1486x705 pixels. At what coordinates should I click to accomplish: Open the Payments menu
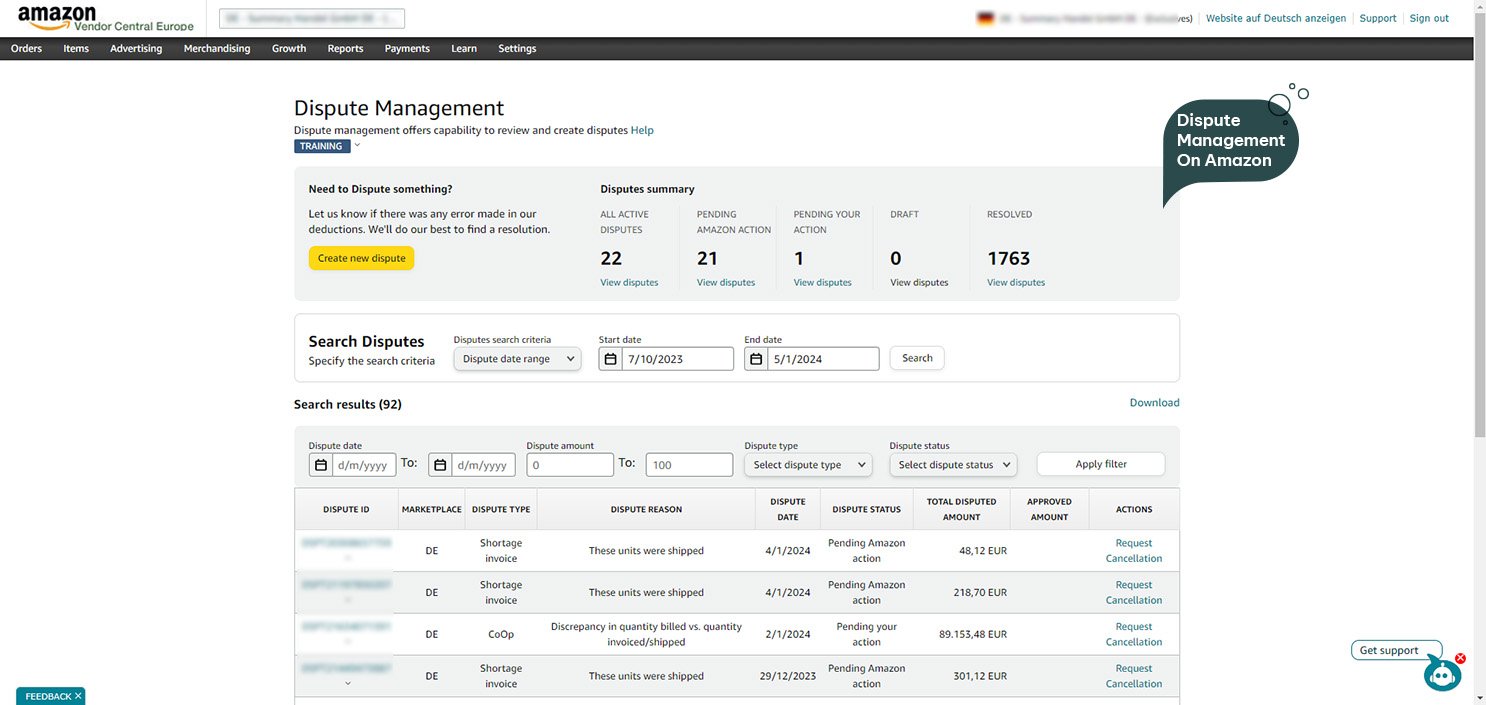pos(407,48)
